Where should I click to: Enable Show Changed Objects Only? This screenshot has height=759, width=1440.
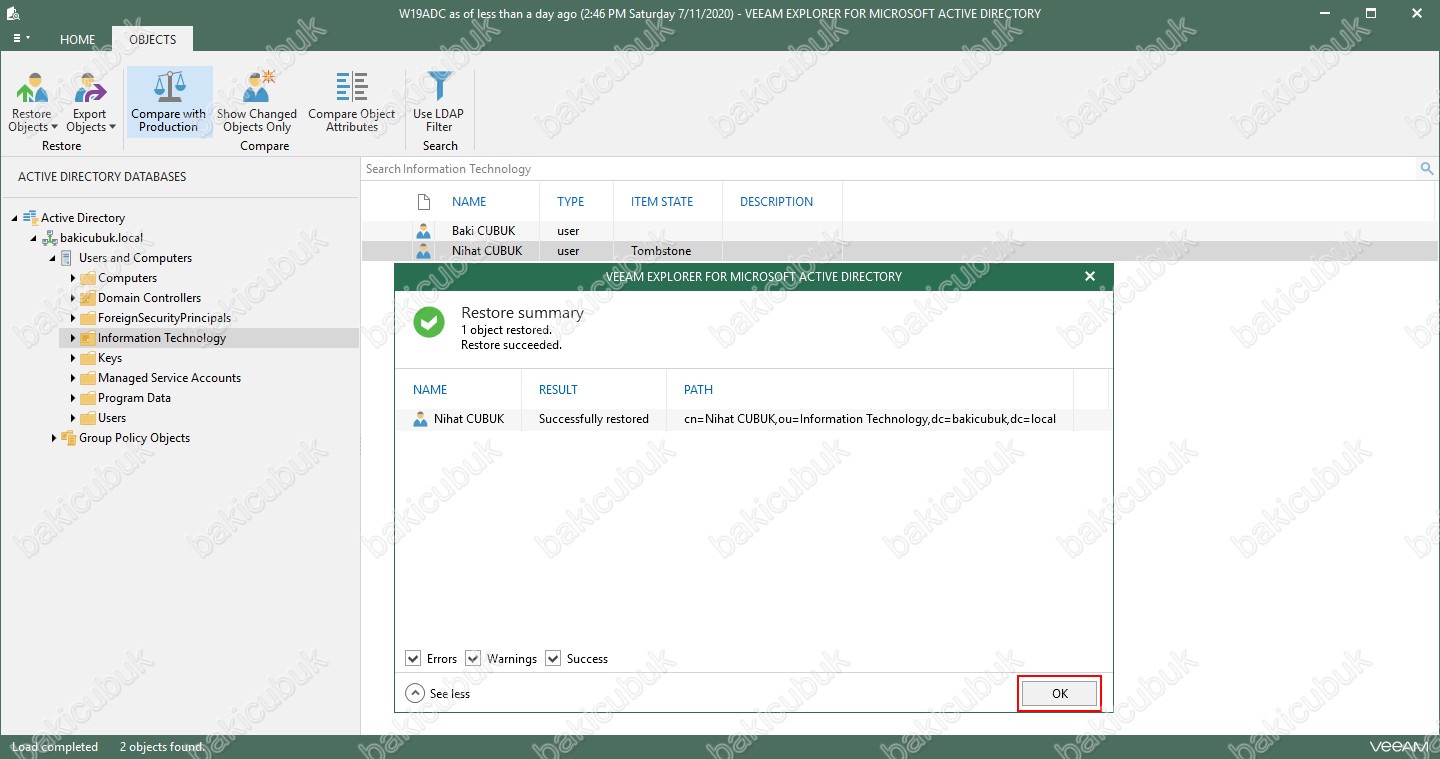coord(257,102)
